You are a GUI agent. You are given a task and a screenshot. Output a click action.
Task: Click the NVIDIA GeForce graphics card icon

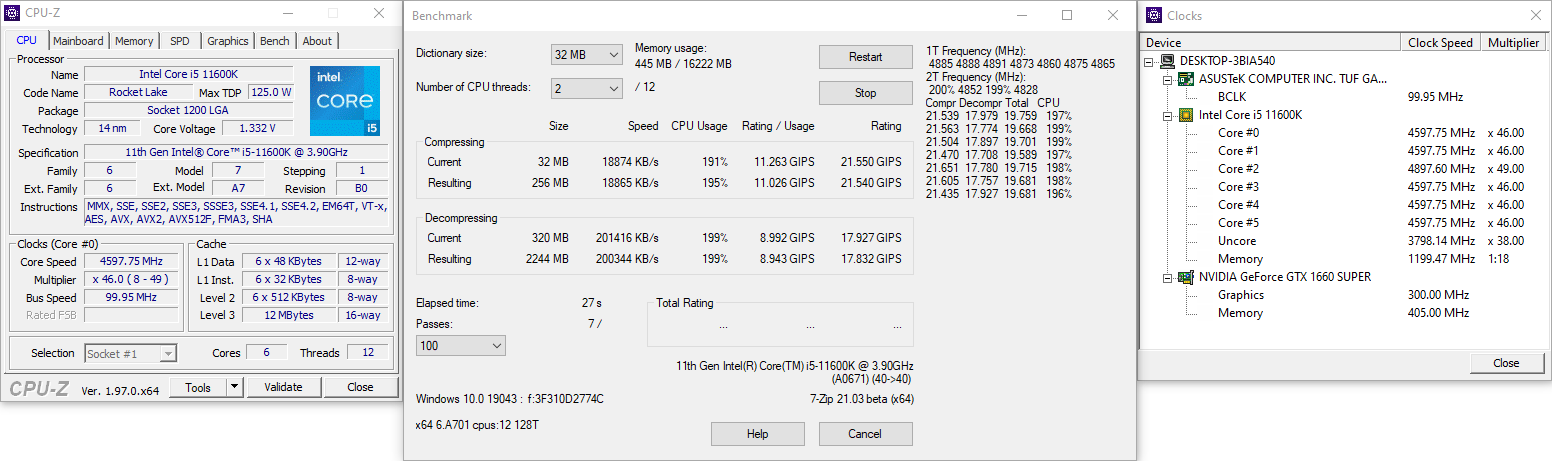[x=1186, y=277]
